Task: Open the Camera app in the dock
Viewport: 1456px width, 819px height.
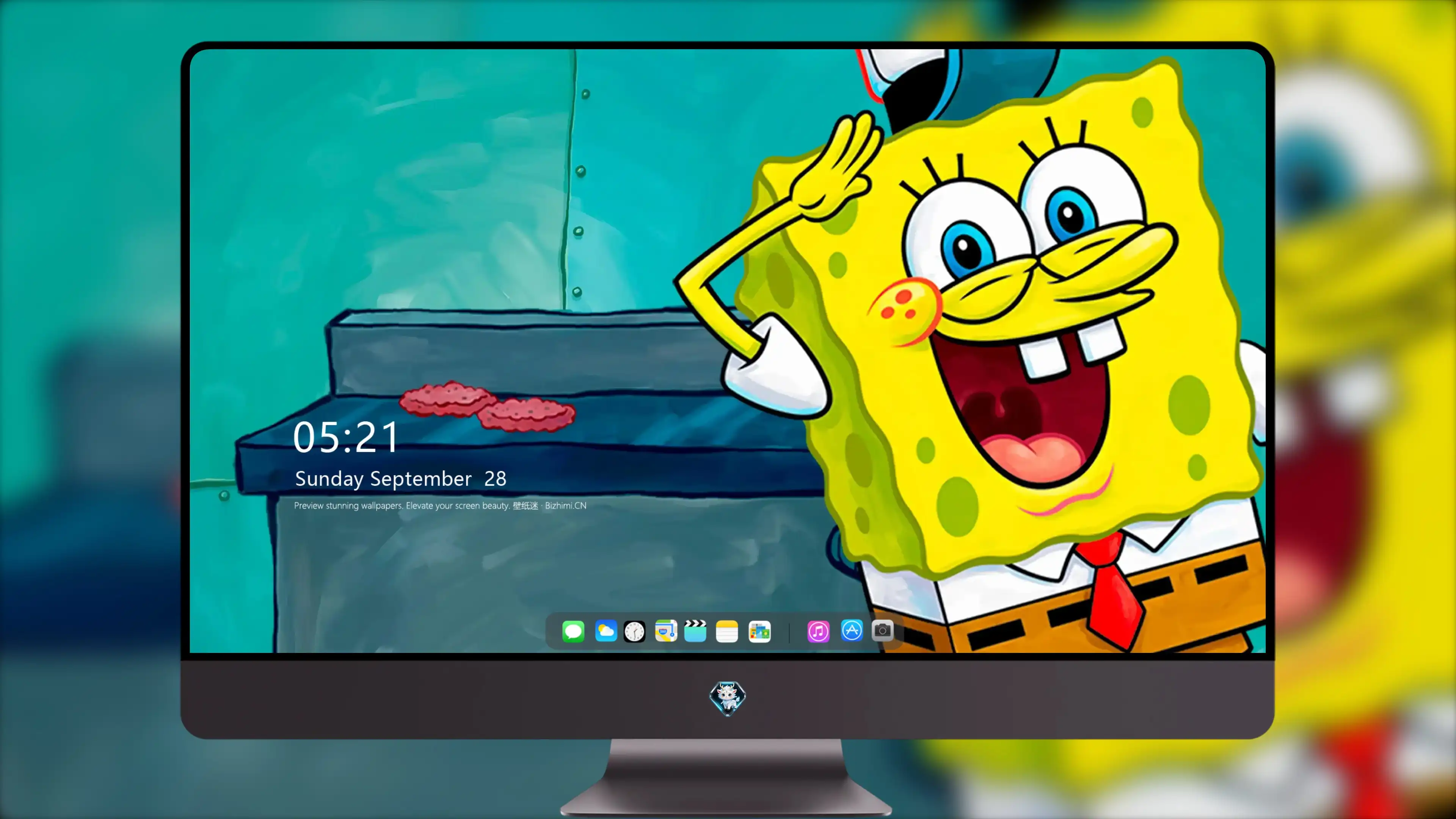Action: click(882, 630)
